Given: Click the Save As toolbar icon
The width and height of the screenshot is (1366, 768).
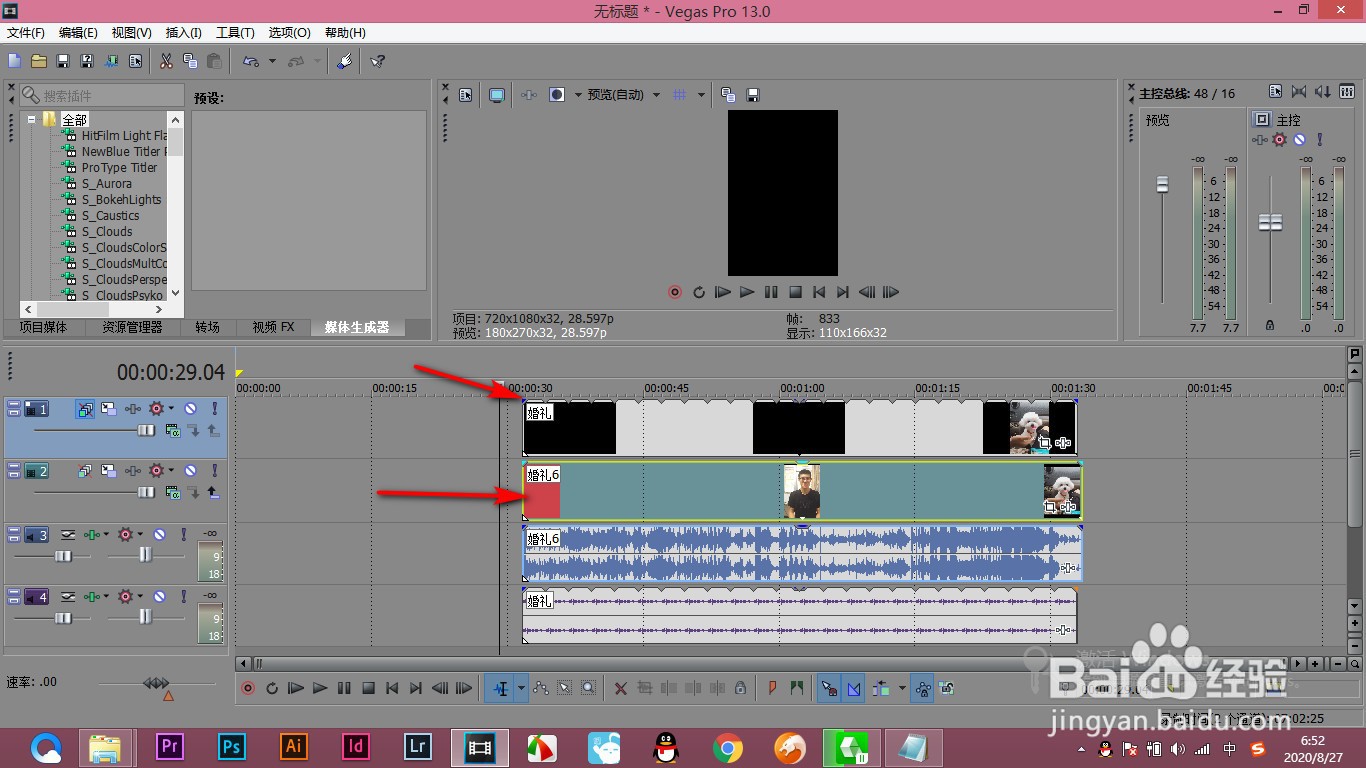Looking at the screenshot, I should click(x=87, y=61).
